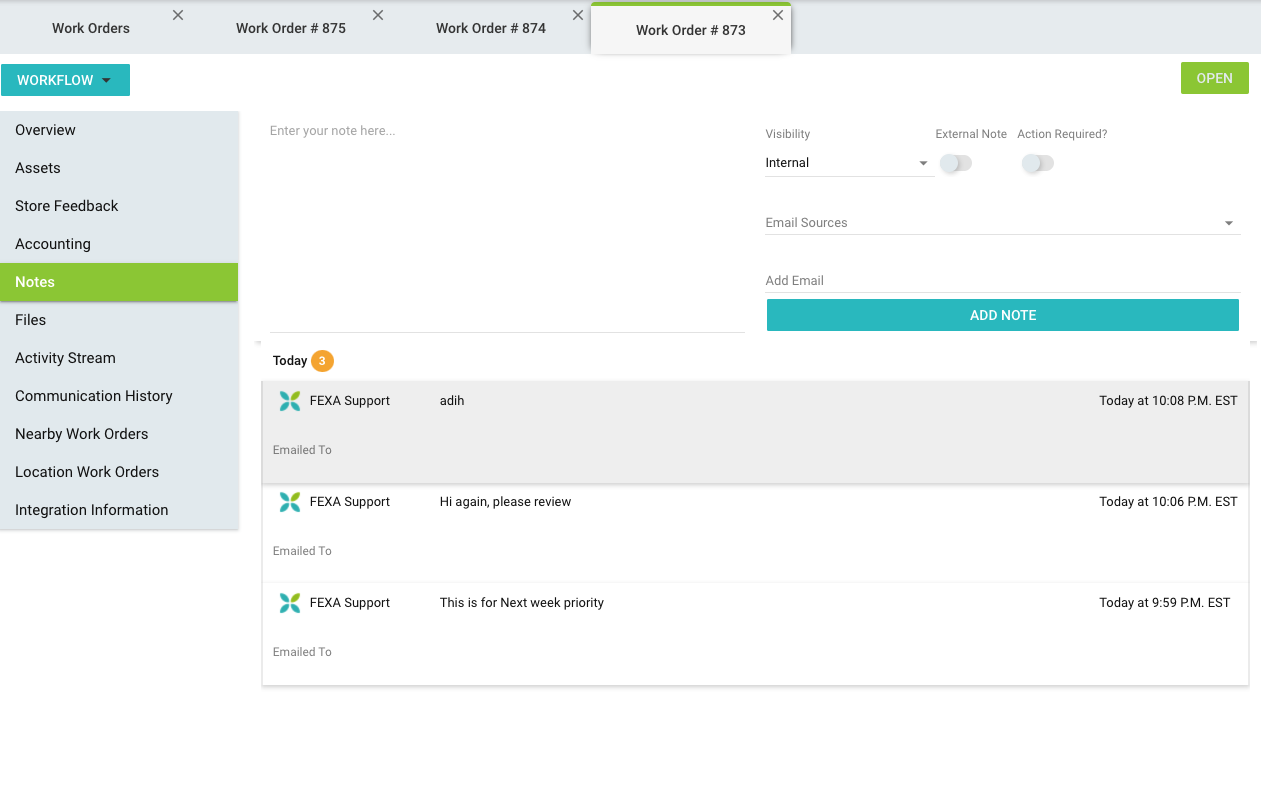Click the orange Today notes count badge
1261x787 pixels.
[x=322, y=361]
